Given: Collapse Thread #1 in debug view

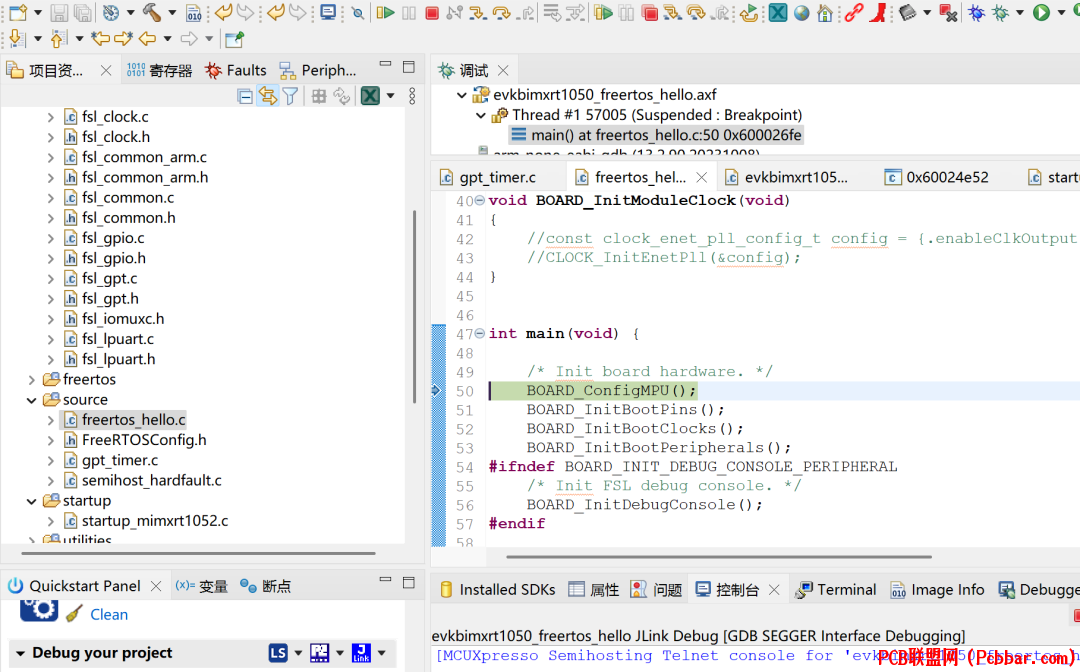Looking at the screenshot, I should (481, 115).
